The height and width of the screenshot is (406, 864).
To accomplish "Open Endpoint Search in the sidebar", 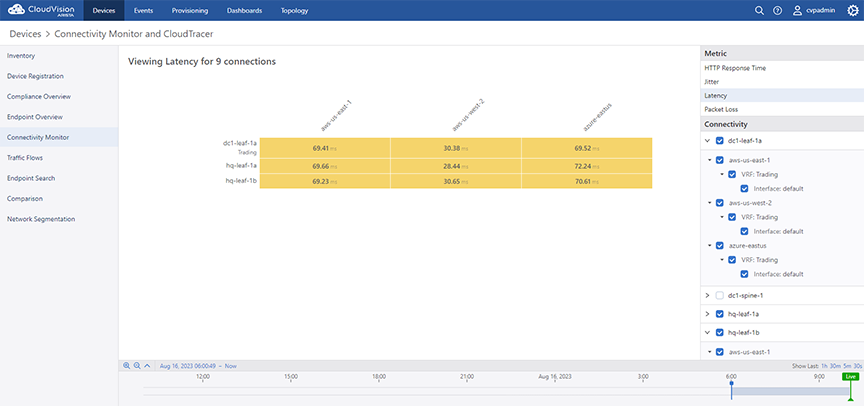I will tap(59, 178).
